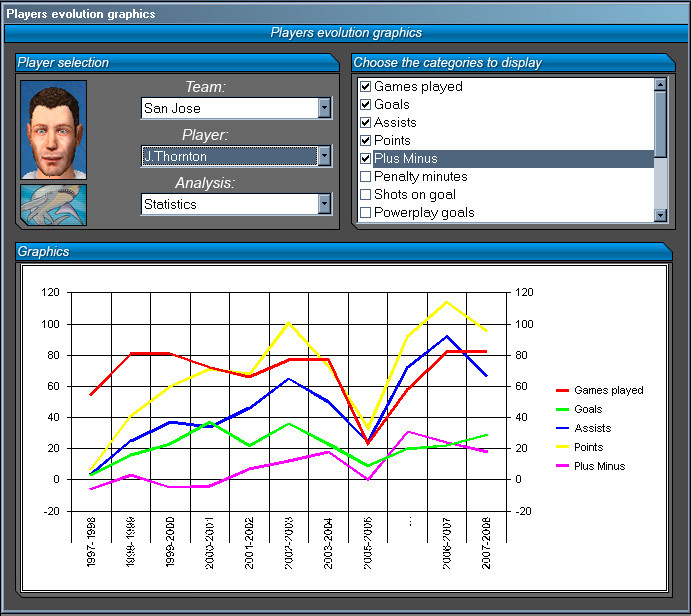
Task: Click the 2007-2008 season axis label
Action: pyautogui.click(x=486, y=543)
